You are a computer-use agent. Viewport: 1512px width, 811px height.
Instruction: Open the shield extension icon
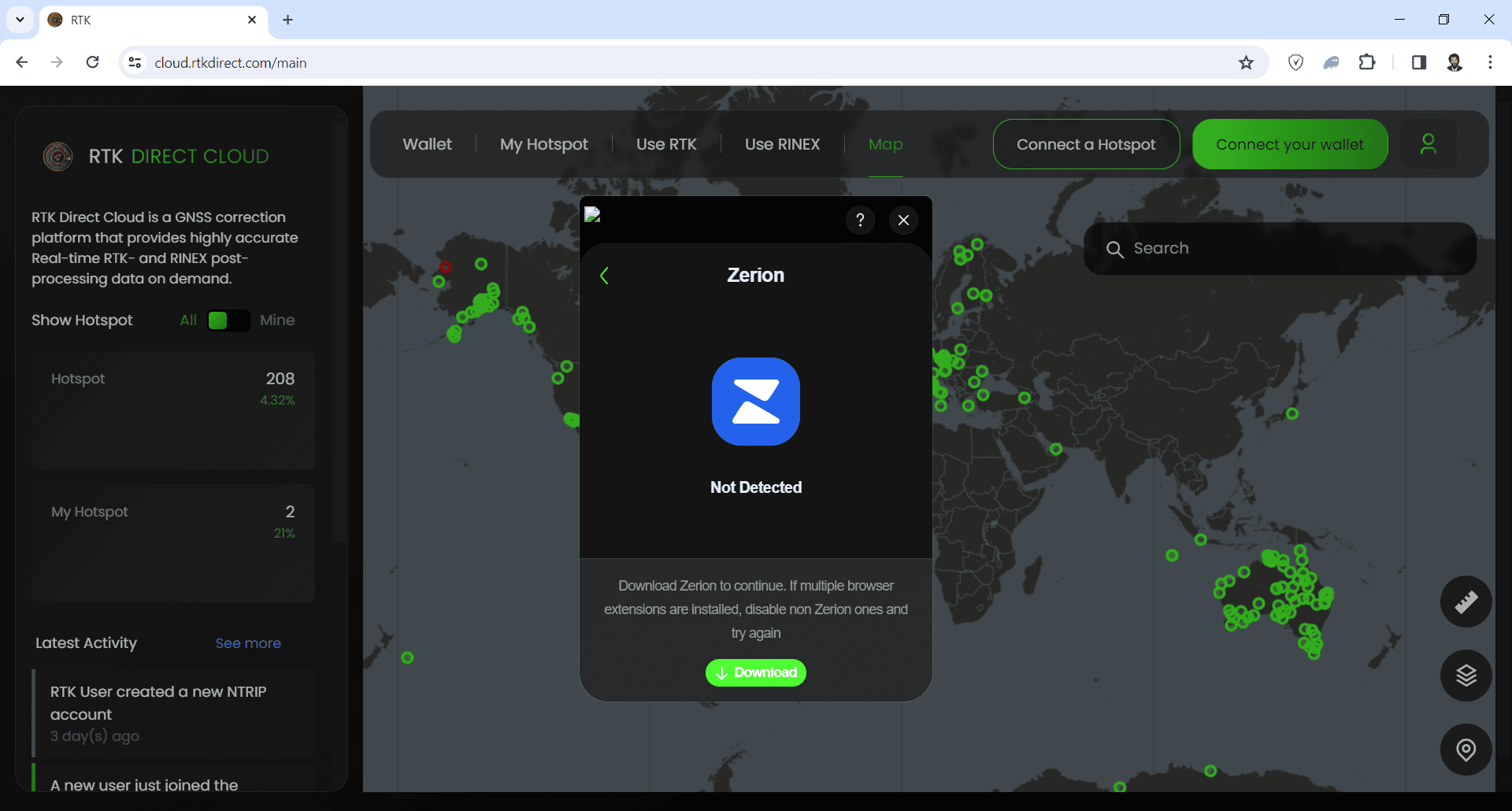pos(1295,62)
